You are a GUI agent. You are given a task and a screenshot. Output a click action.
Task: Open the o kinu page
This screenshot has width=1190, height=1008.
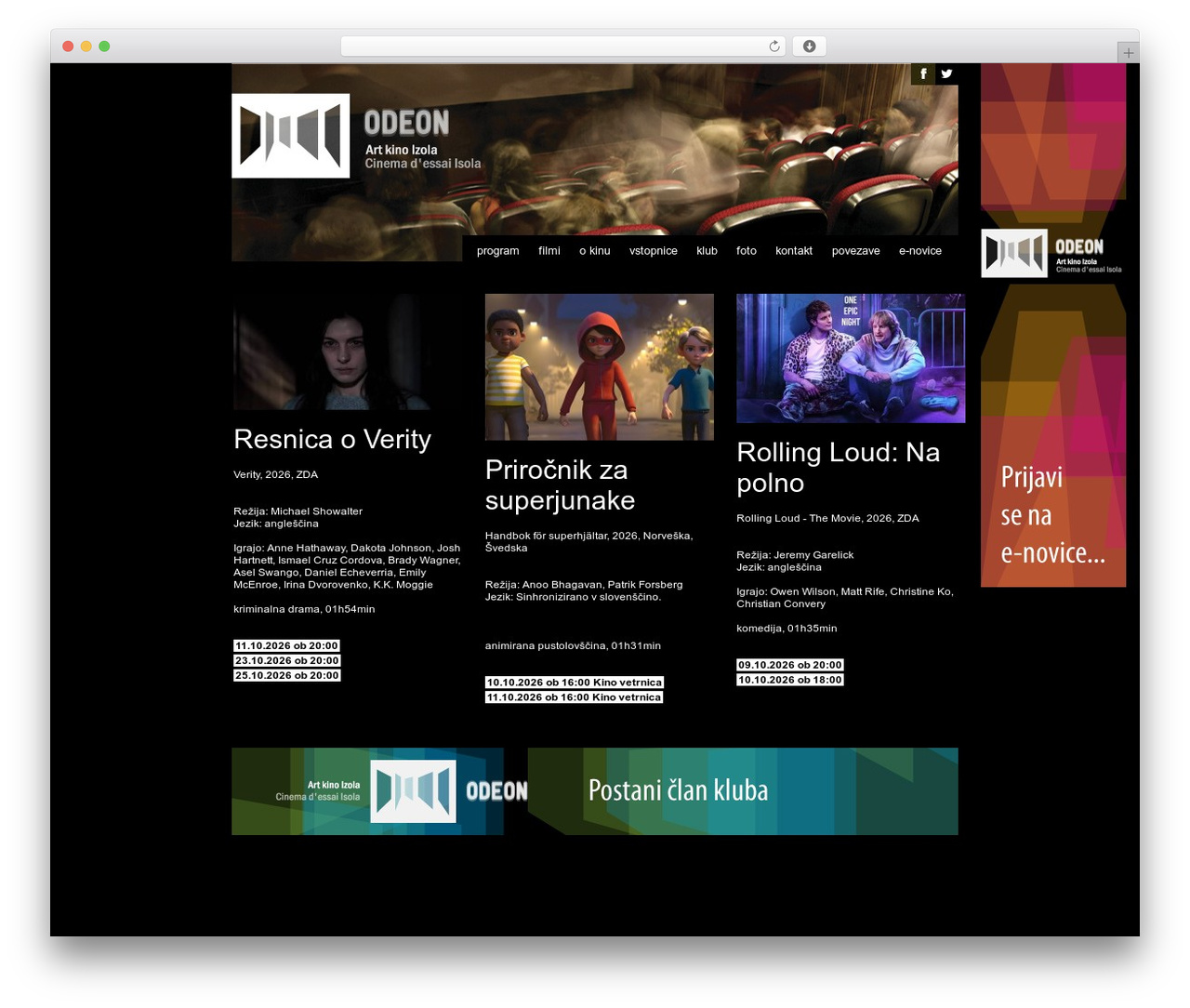[x=595, y=251]
